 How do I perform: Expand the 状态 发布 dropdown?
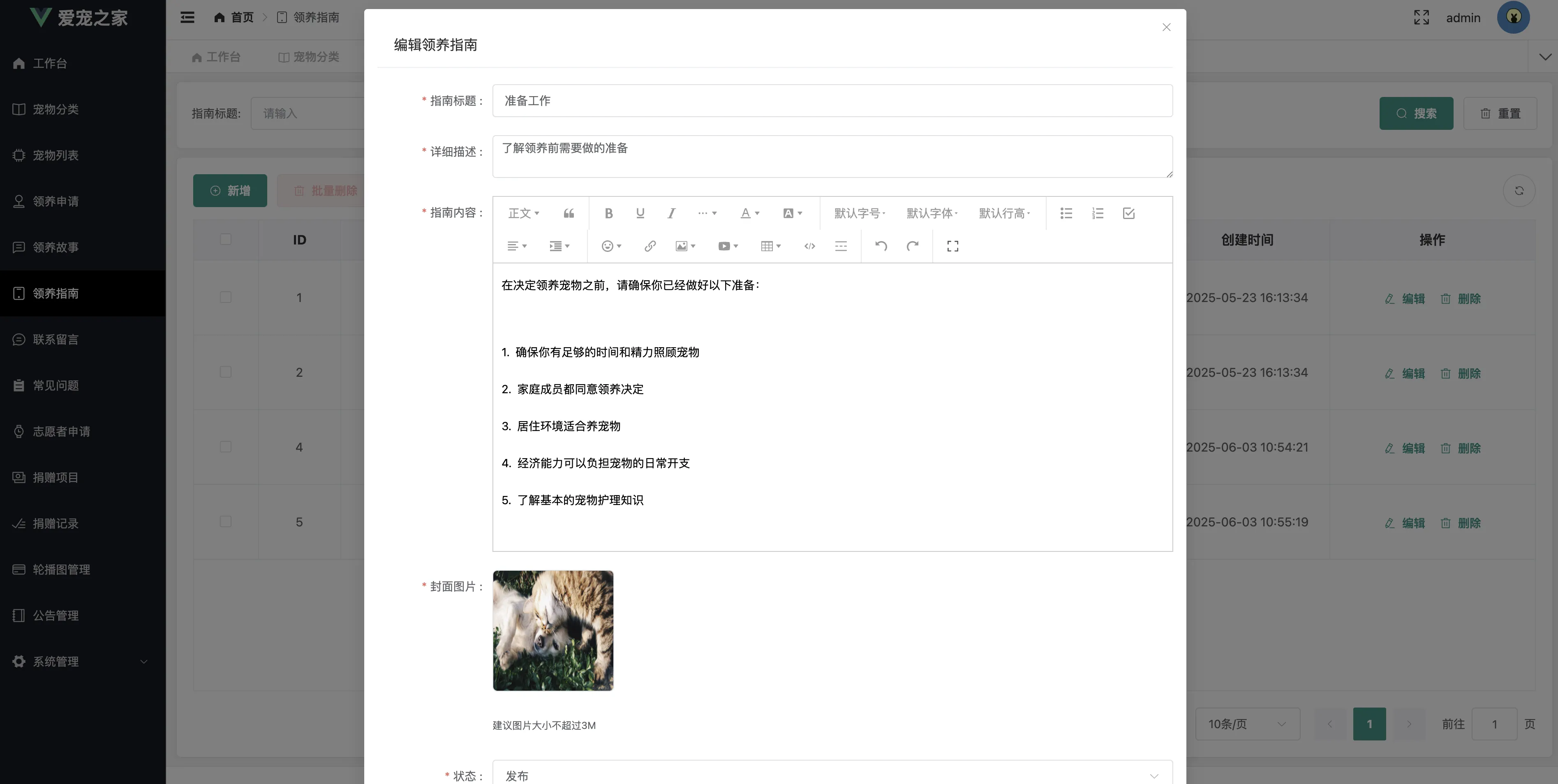coord(832,775)
